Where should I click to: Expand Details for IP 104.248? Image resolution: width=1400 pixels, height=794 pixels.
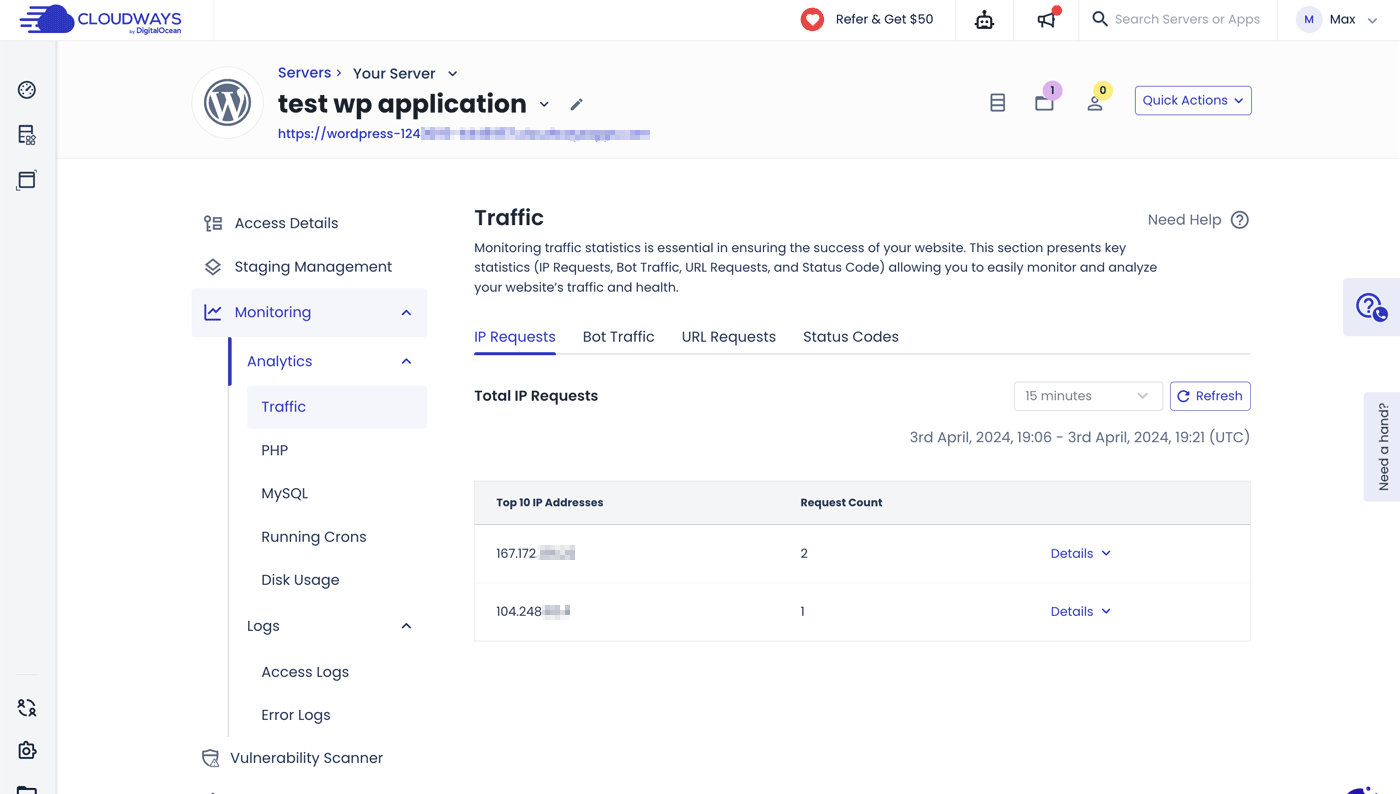pos(1081,611)
